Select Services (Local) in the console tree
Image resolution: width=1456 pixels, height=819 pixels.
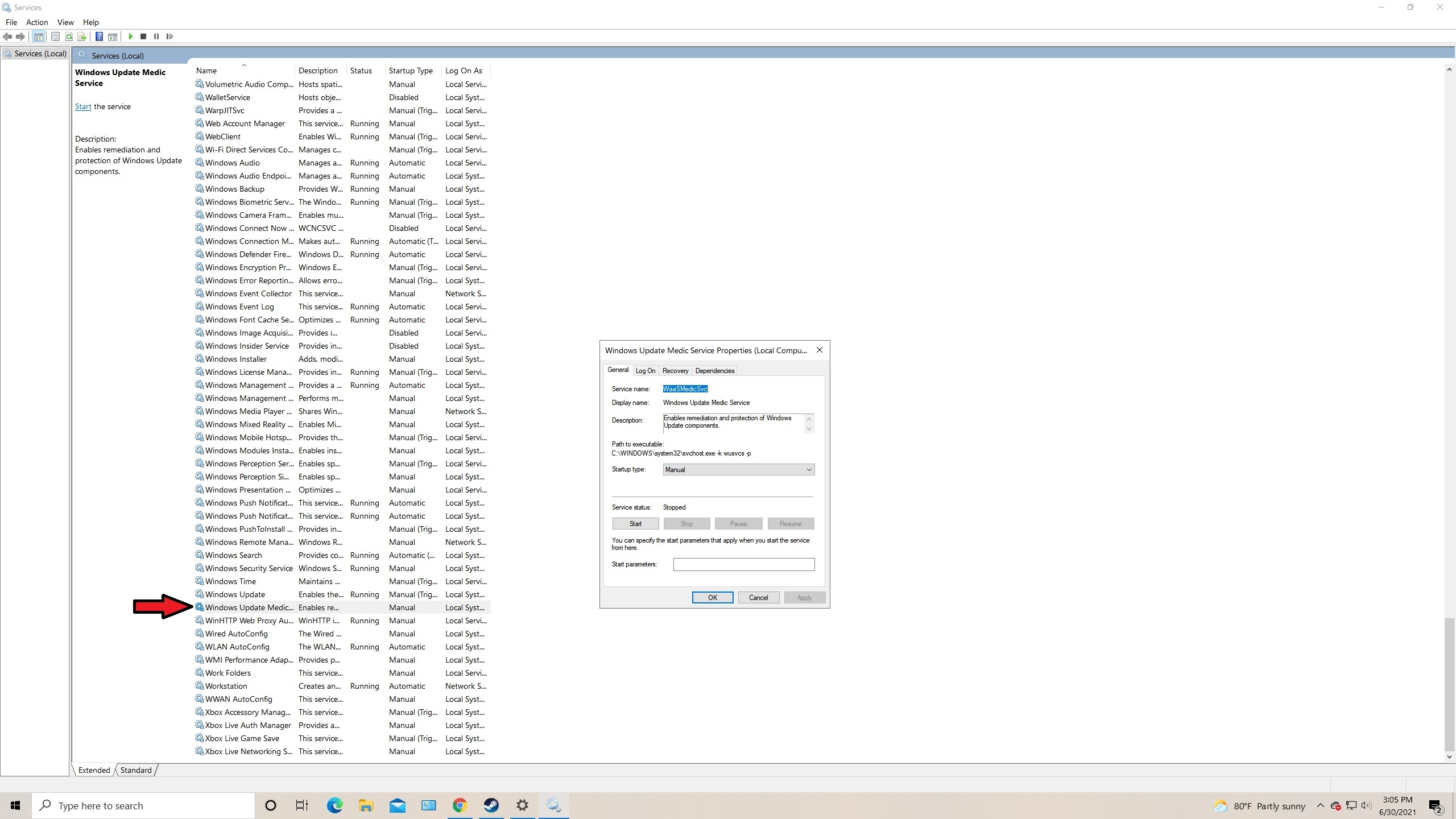(x=35, y=53)
